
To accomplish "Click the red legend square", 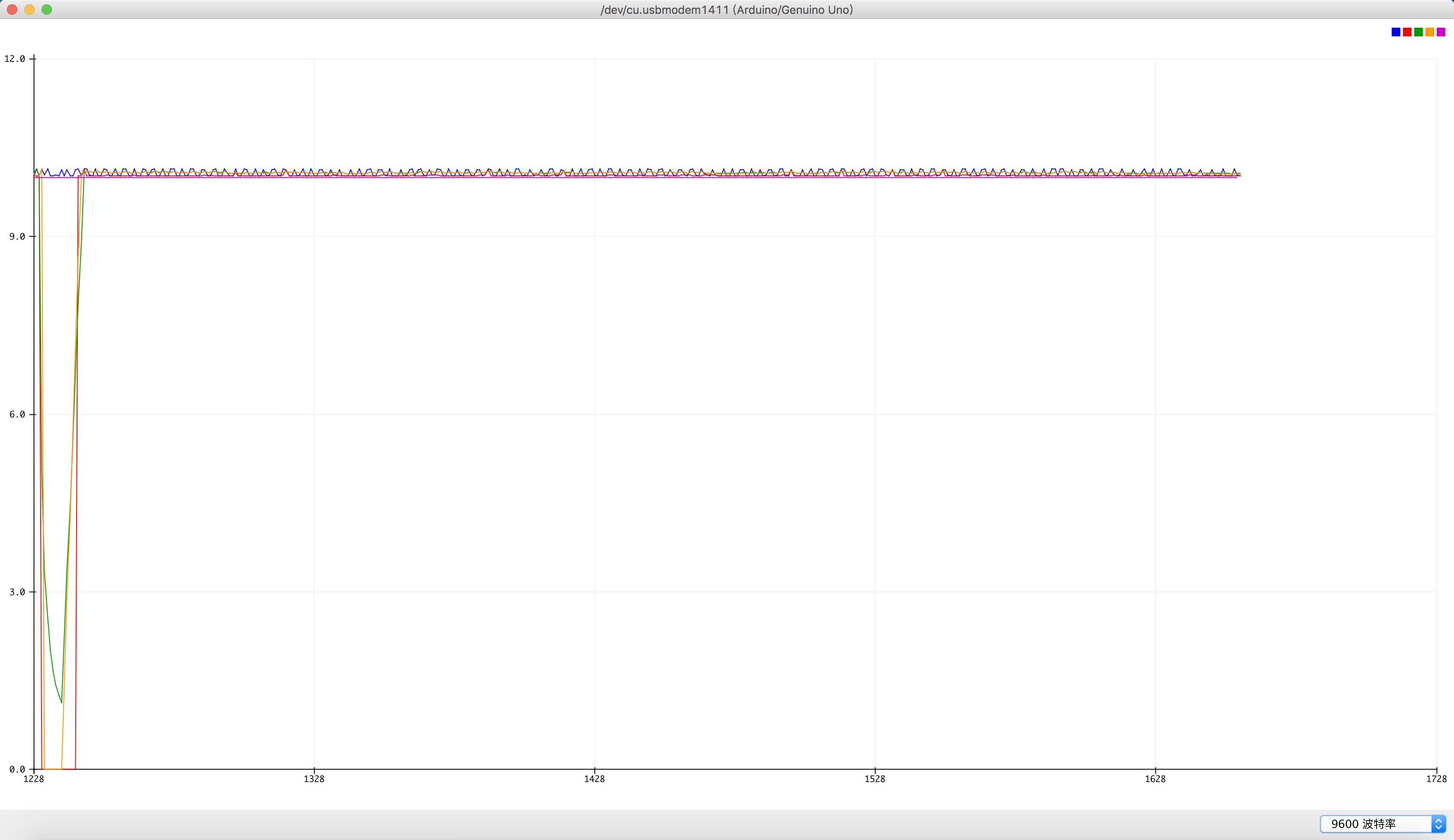I will [1407, 32].
